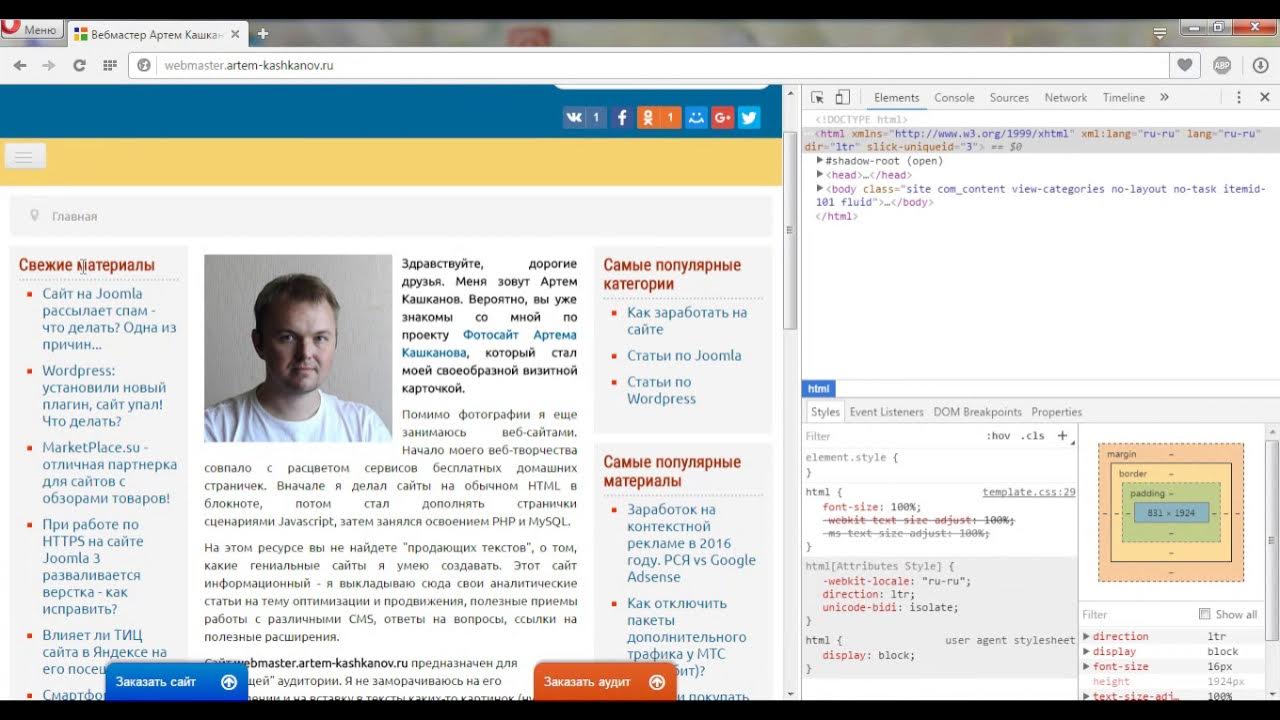Show more DevTools tabs with double chevron
This screenshot has height=720, width=1280.
coord(1164,97)
